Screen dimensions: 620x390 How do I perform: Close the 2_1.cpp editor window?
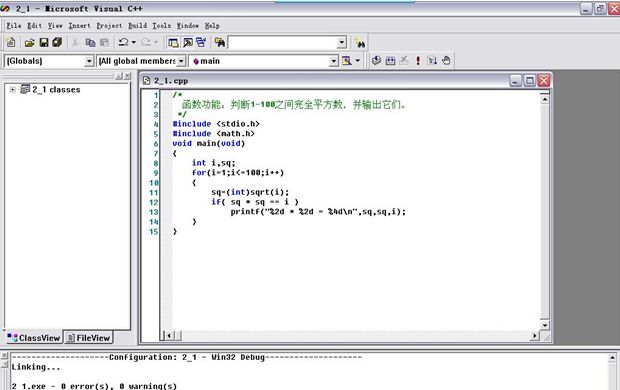coord(544,81)
